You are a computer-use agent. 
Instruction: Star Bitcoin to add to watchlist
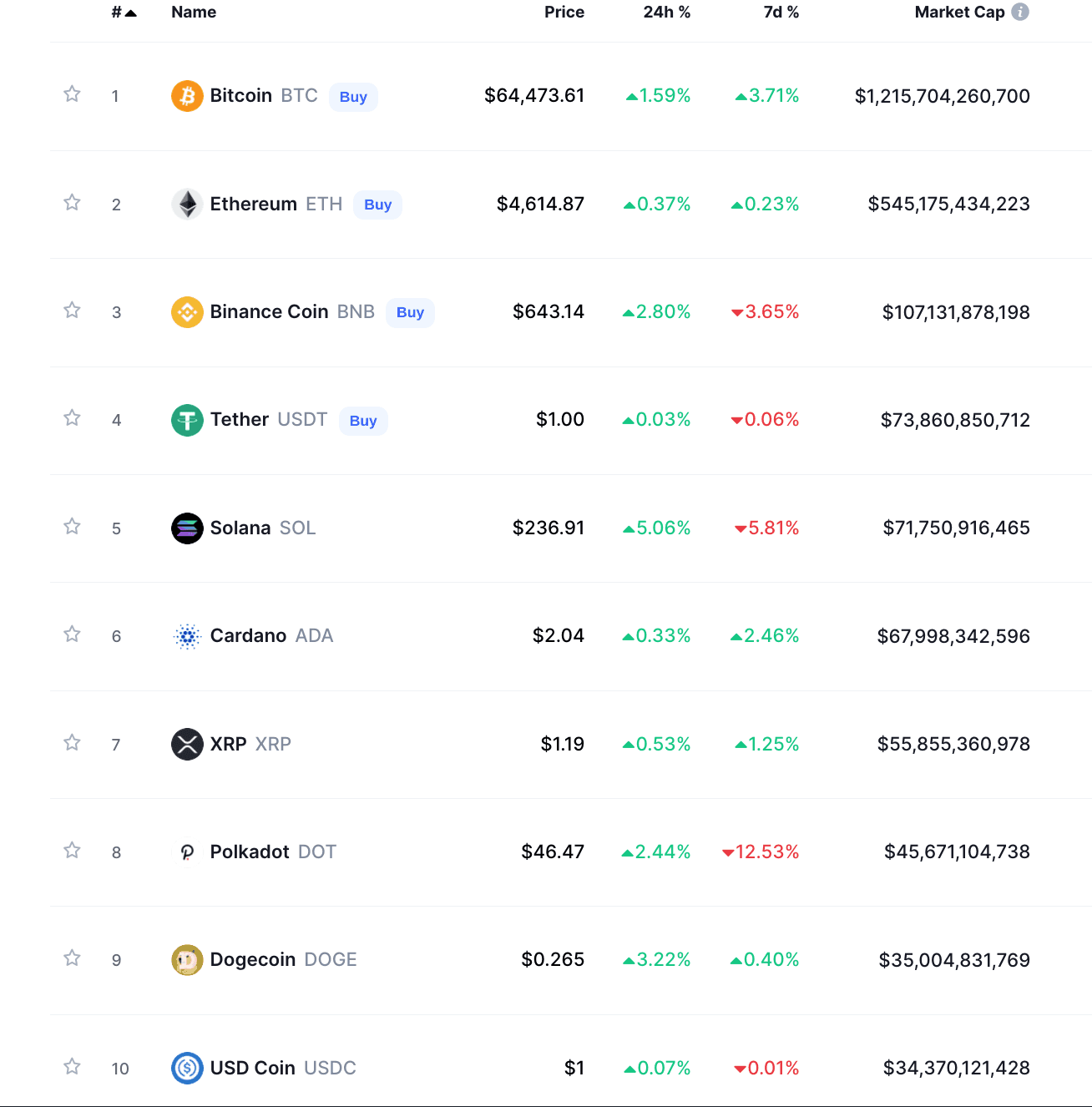73,94
